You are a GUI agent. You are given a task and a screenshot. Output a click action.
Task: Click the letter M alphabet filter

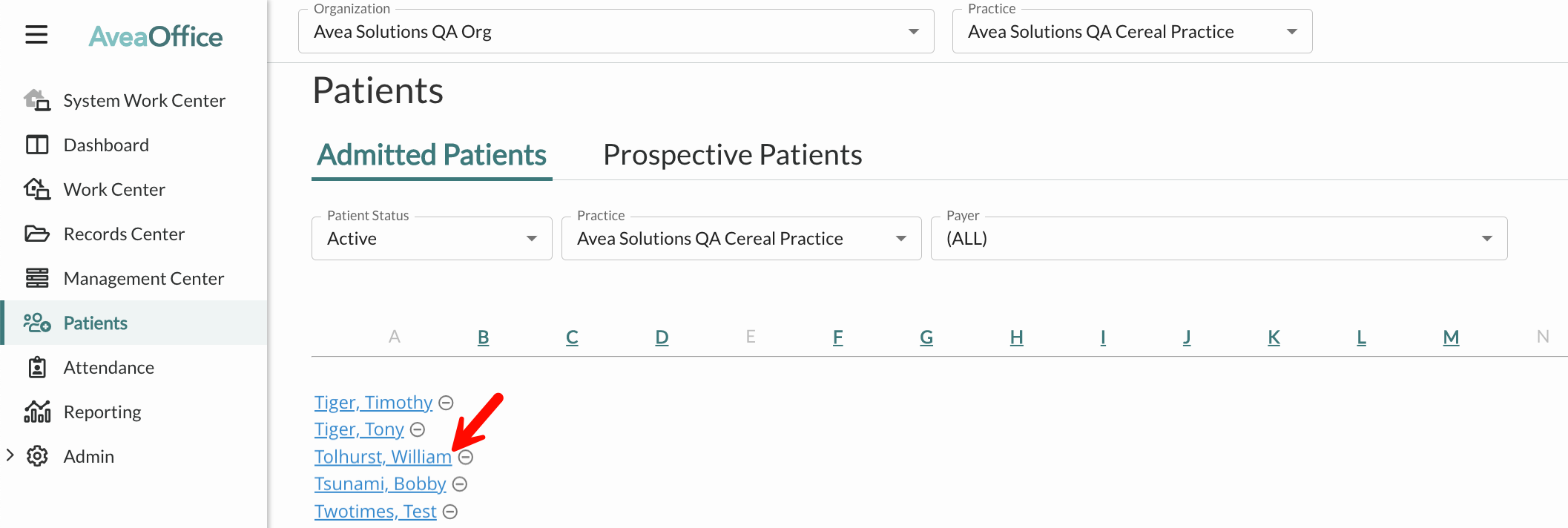coord(1450,337)
